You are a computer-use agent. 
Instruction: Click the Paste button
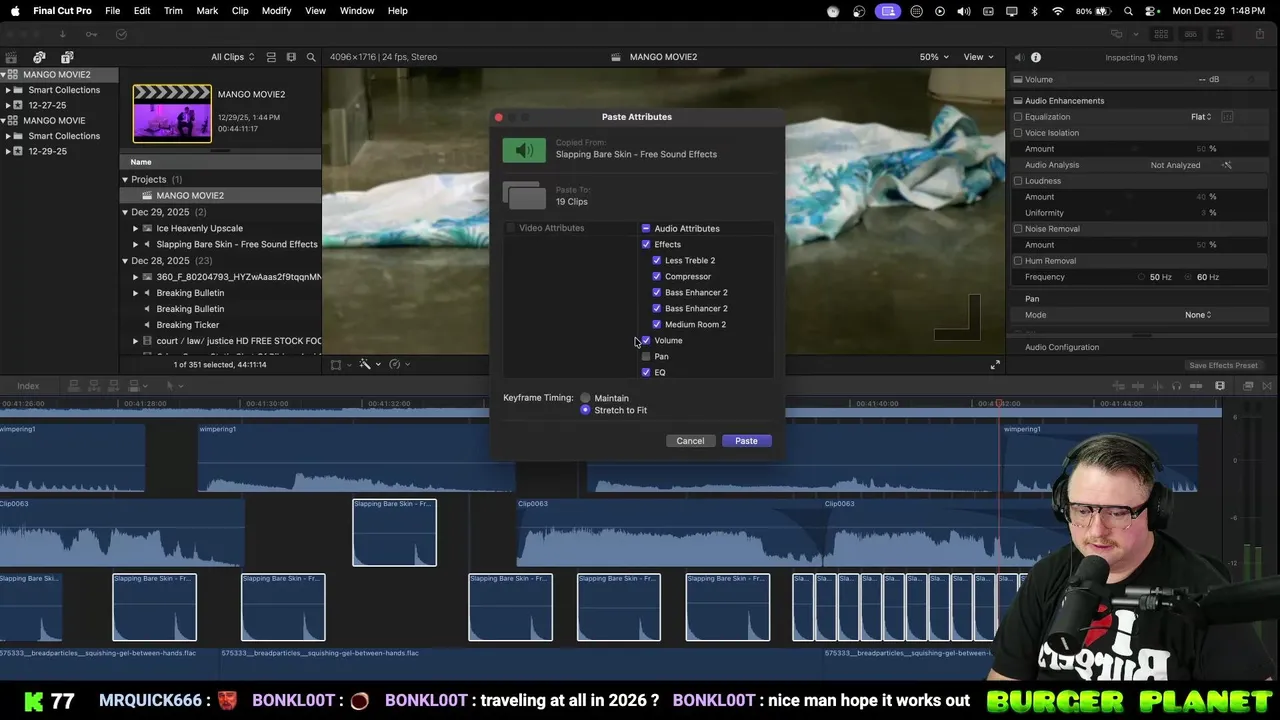point(746,441)
